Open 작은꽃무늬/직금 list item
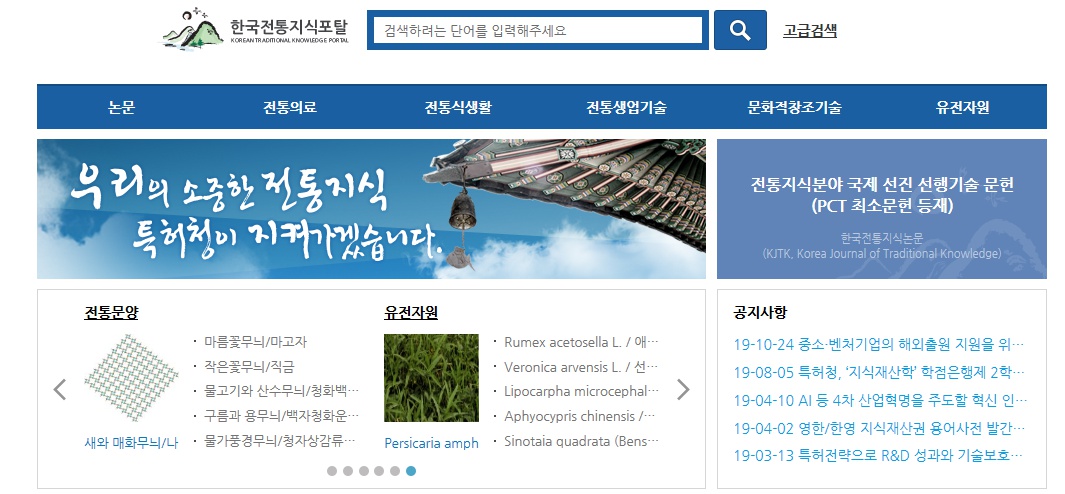Image resolution: width=1065 pixels, height=494 pixels. click(x=249, y=366)
